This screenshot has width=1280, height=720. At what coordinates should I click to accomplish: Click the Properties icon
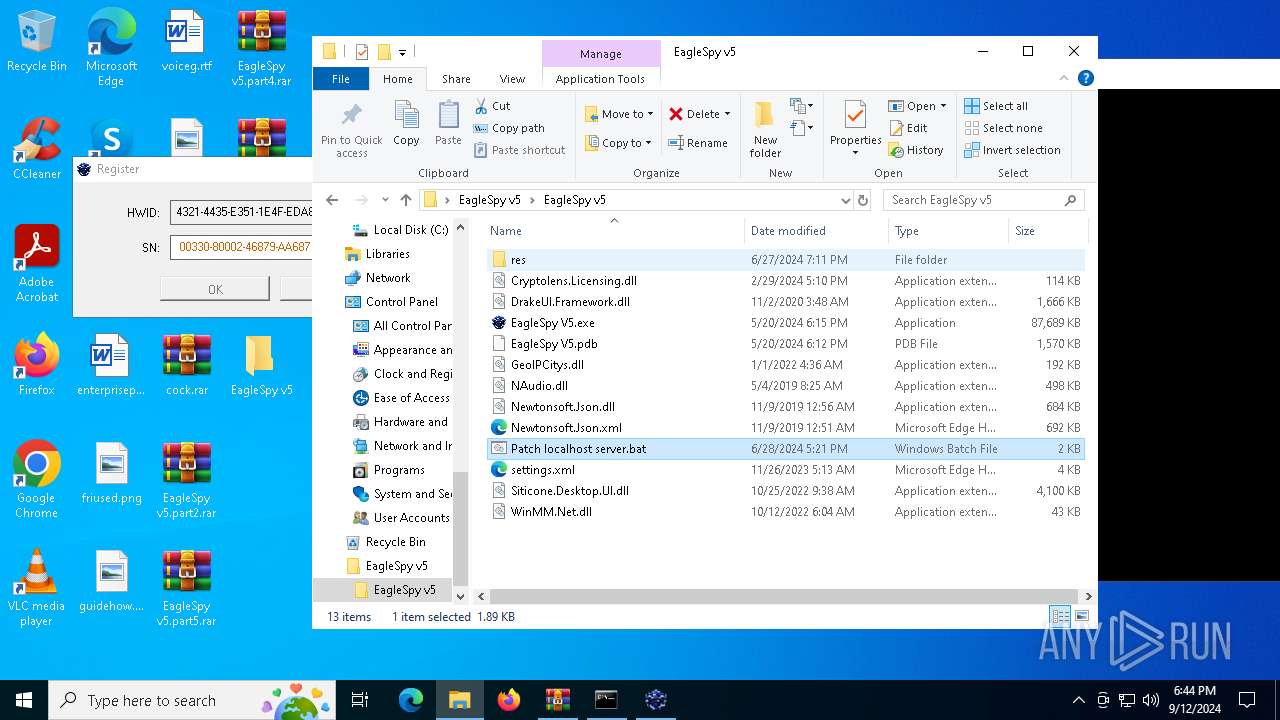(x=855, y=116)
